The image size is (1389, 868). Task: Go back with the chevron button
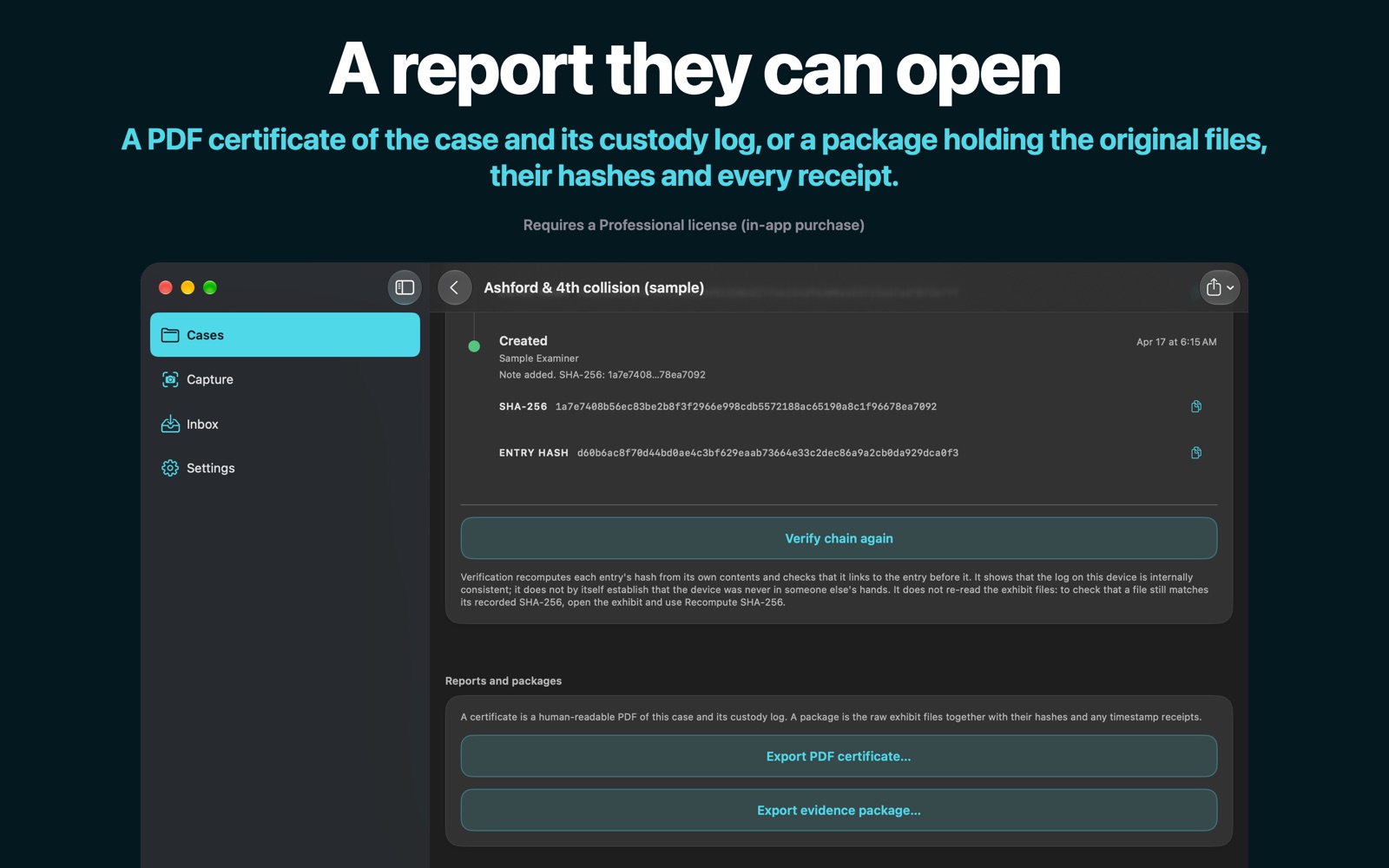pos(455,287)
